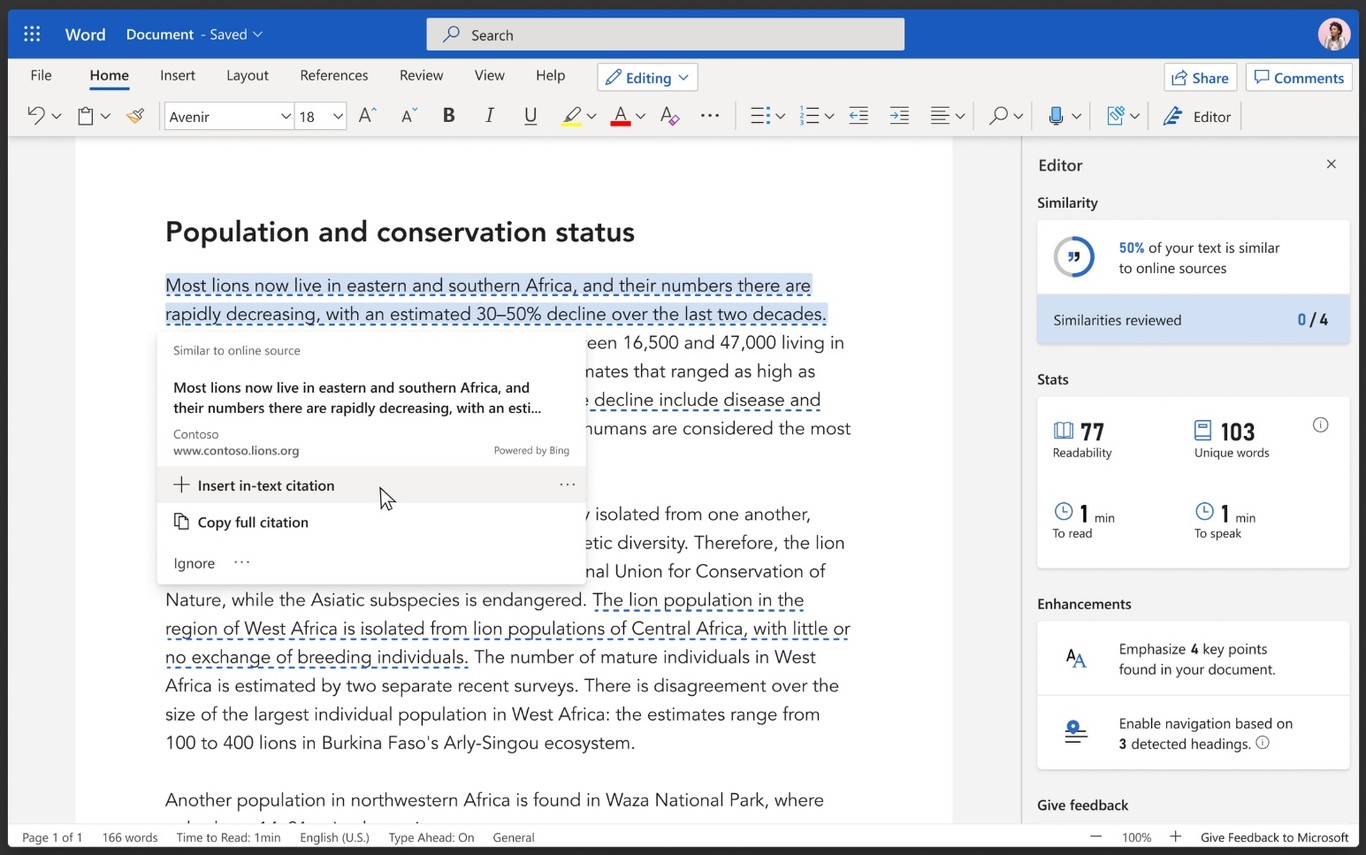Toggle Underline formatting
This screenshot has width=1366, height=855.
(x=530, y=116)
